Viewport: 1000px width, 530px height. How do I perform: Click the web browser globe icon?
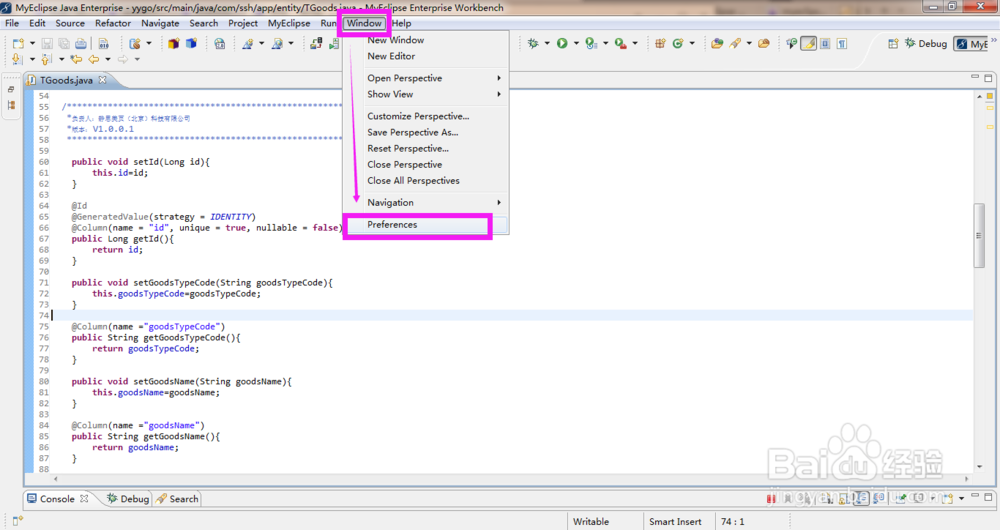coord(219,43)
